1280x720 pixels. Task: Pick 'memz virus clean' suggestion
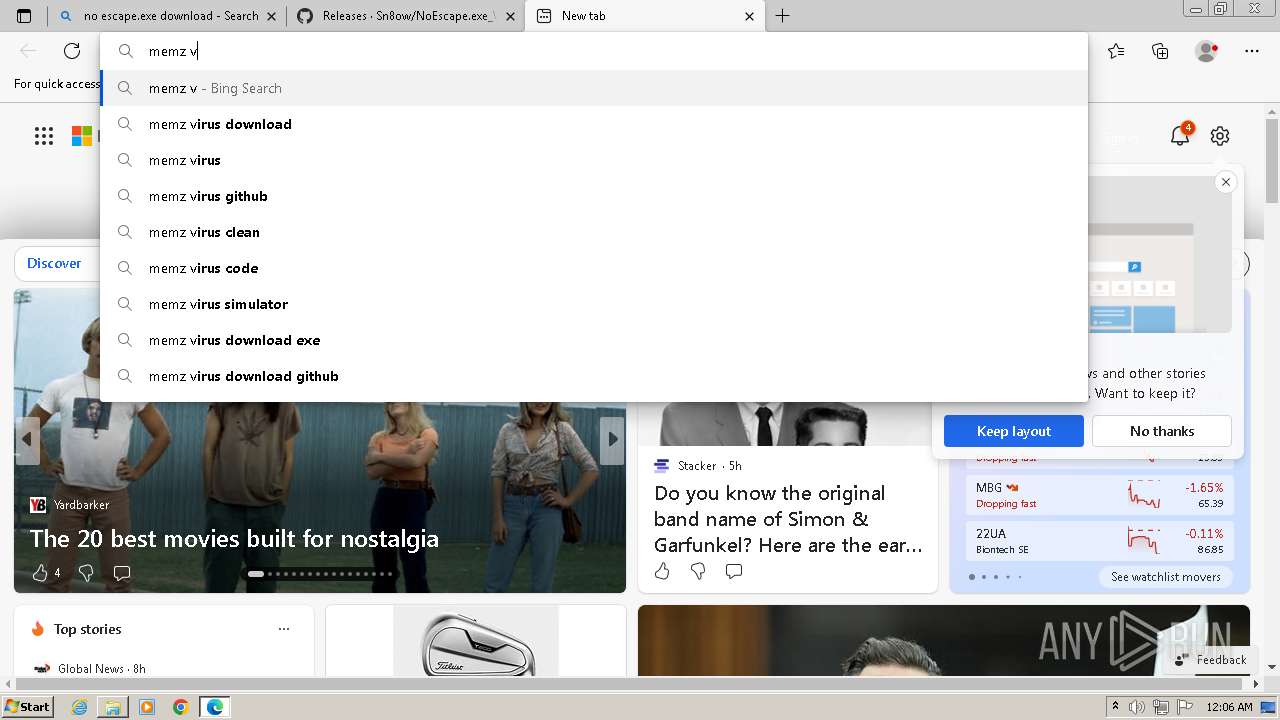coord(594,232)
